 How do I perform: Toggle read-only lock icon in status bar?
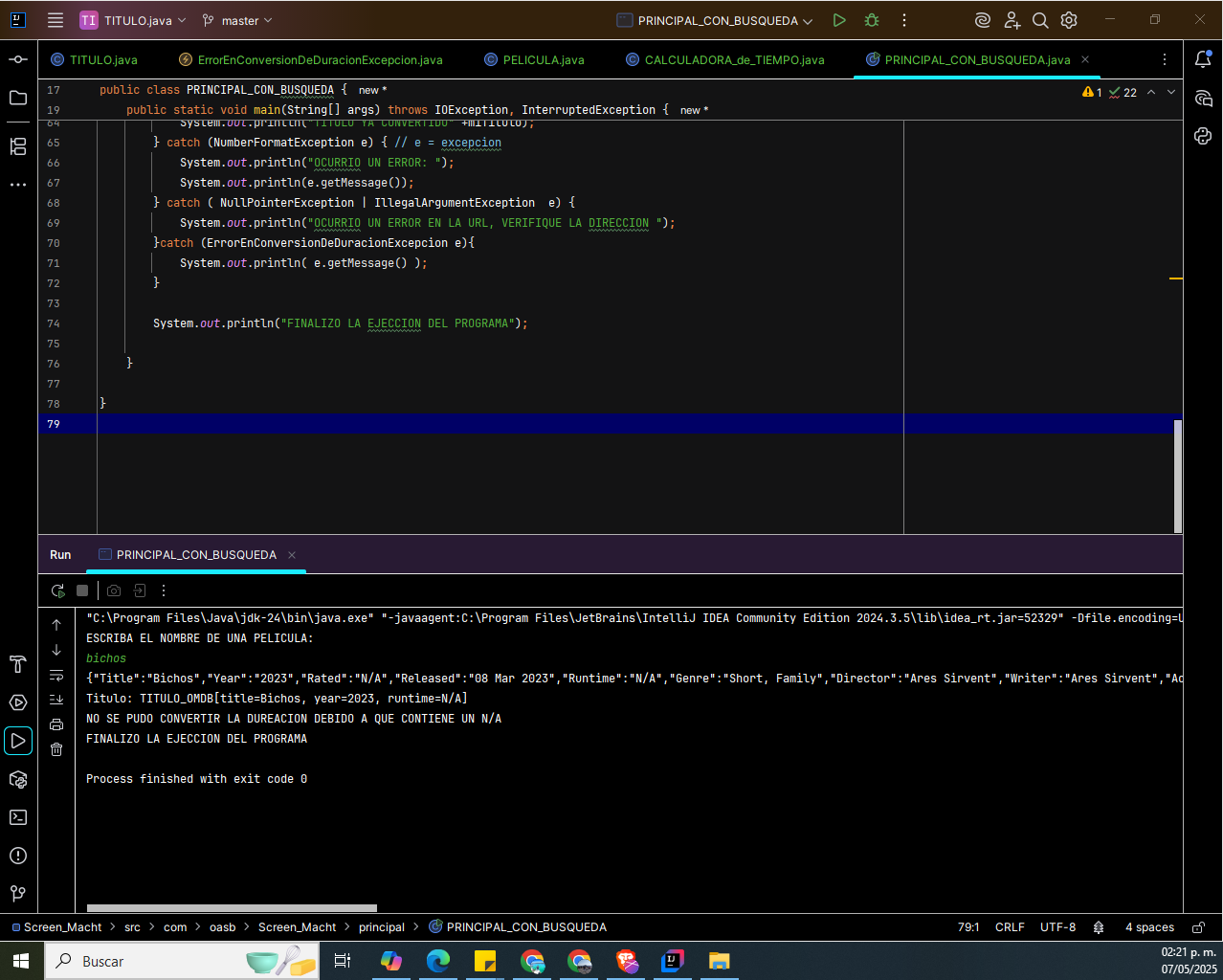click(1198, 927)
